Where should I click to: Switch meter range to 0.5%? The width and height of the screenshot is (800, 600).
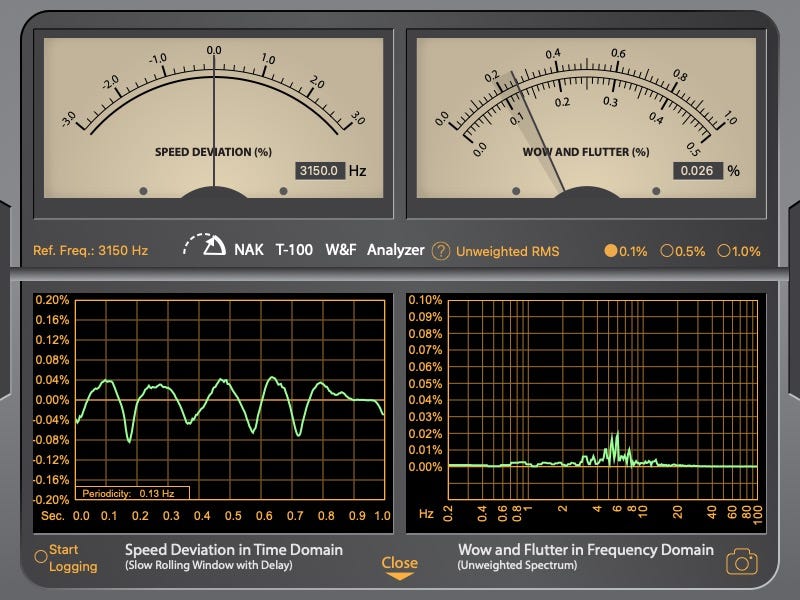pyautogui.click(x=667, y=251)
